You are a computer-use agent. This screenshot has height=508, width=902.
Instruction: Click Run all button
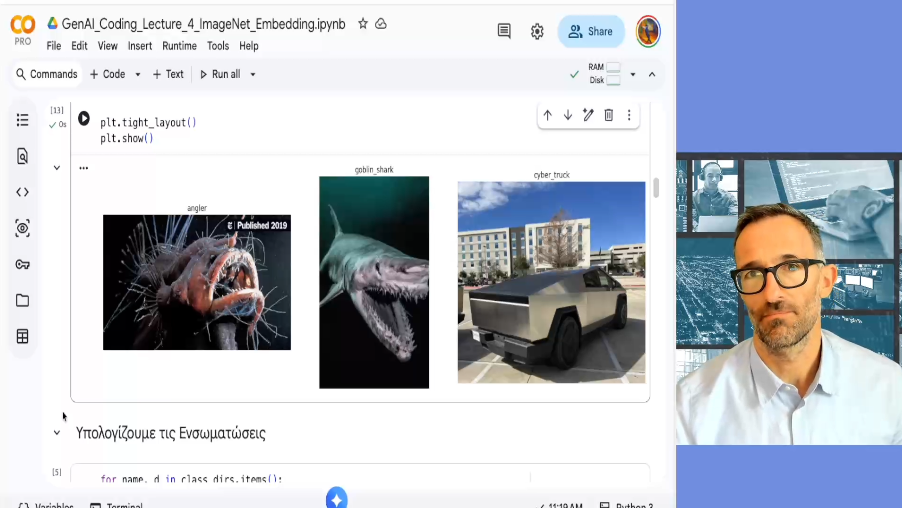220,74
